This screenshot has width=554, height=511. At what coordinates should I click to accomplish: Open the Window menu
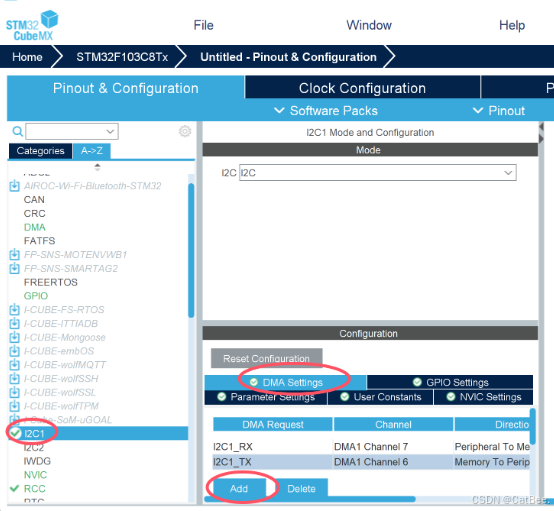click(x=369, y=25)
